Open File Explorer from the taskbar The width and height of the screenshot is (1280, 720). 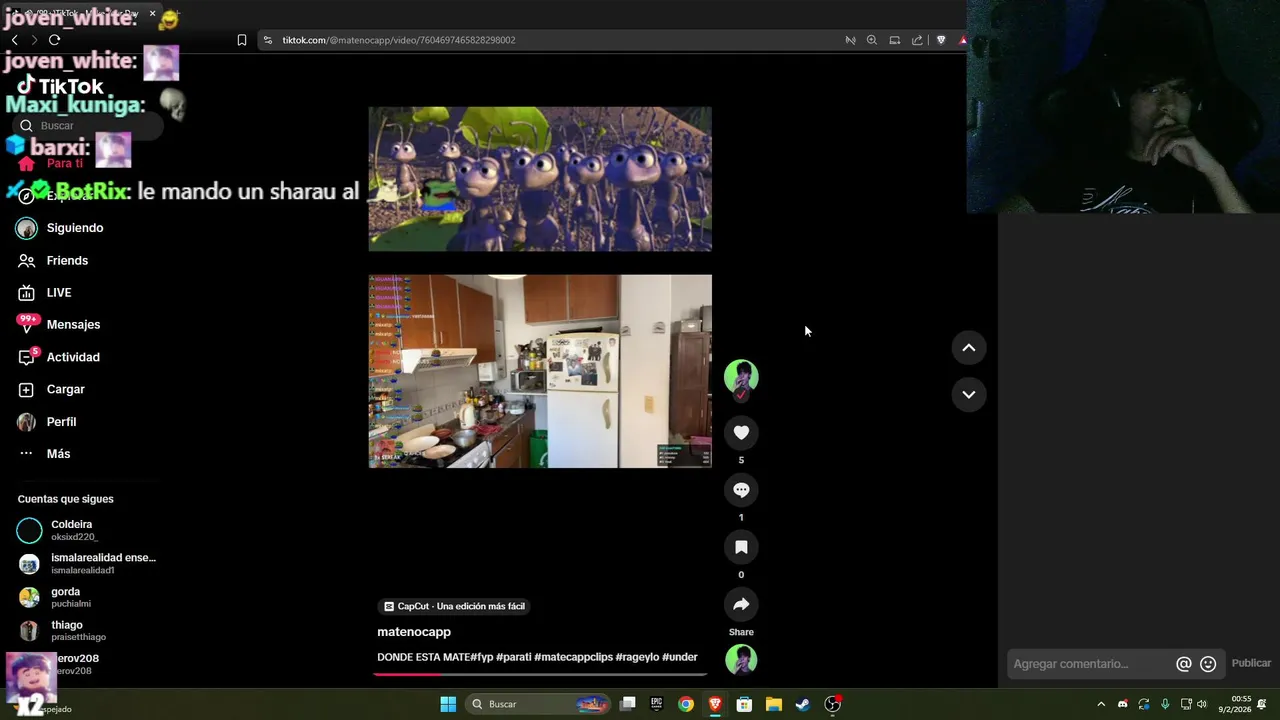[773, 704]
